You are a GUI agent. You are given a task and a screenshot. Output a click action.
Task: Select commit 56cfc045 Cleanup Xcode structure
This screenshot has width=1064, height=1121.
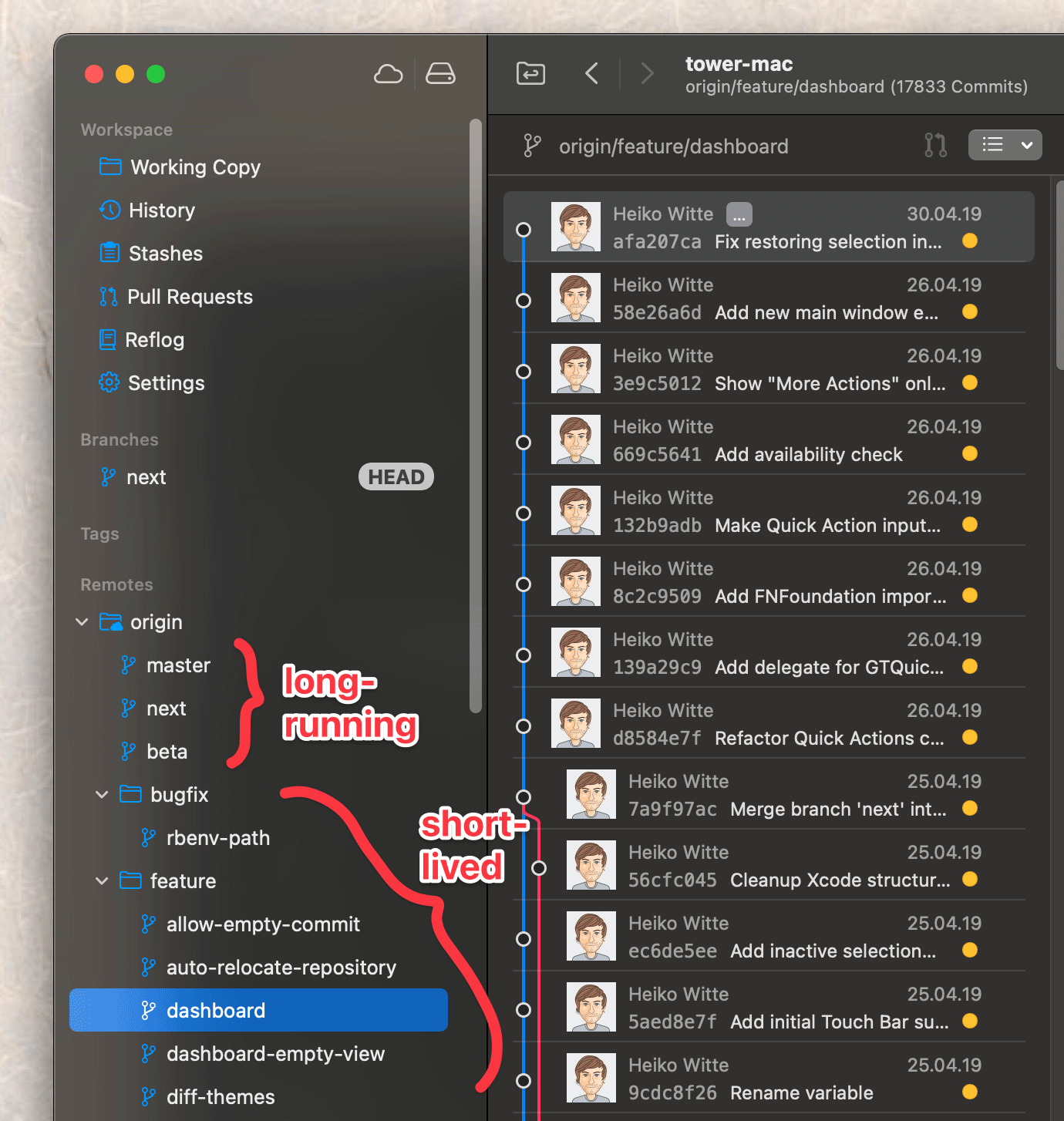click(x=769, y=865)
